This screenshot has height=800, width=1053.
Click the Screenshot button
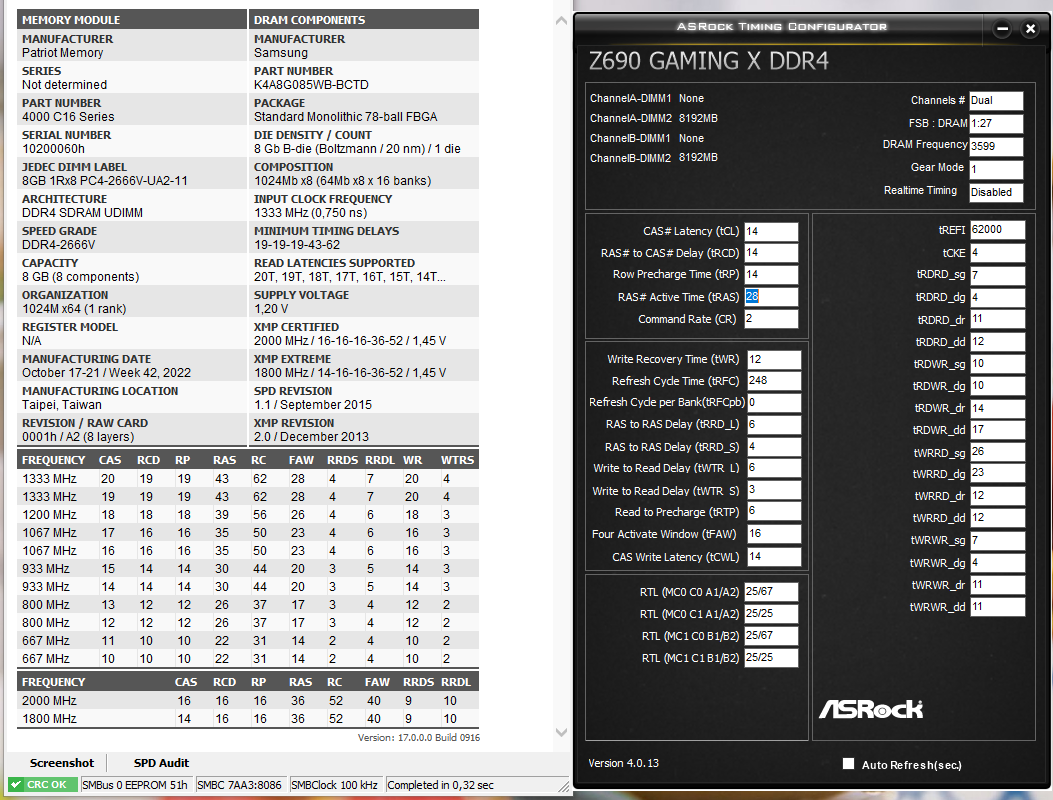coord(62,763)
